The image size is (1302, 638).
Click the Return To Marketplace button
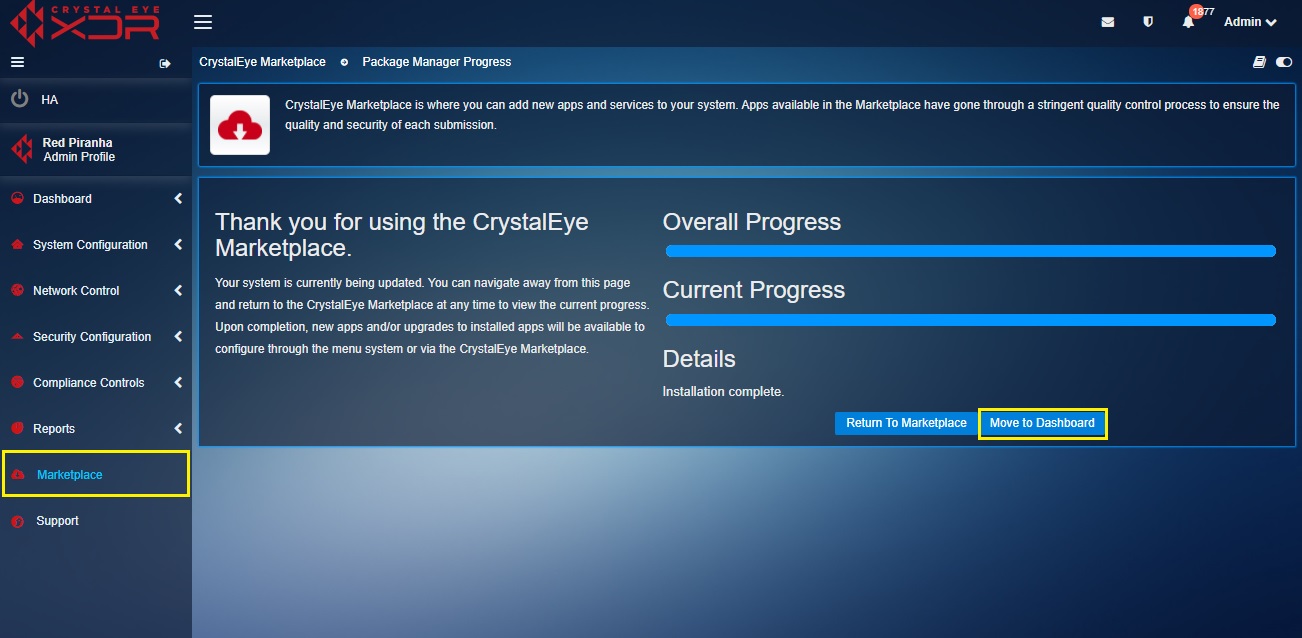[906, 423]
